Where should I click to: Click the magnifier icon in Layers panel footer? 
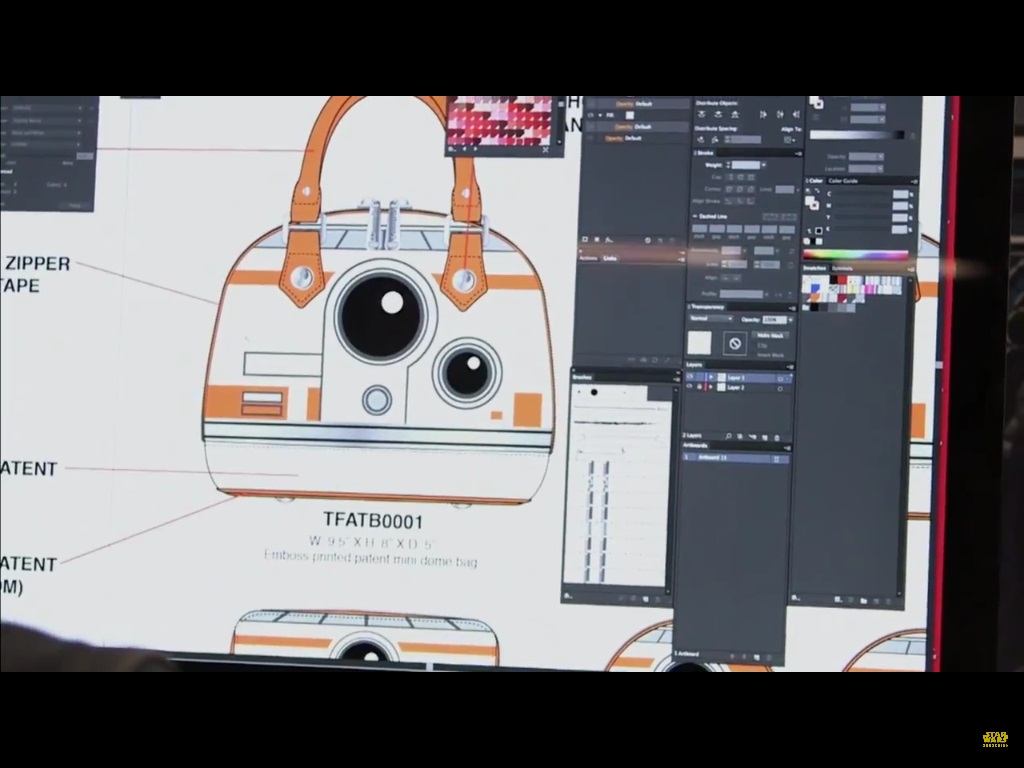point(728,437)
